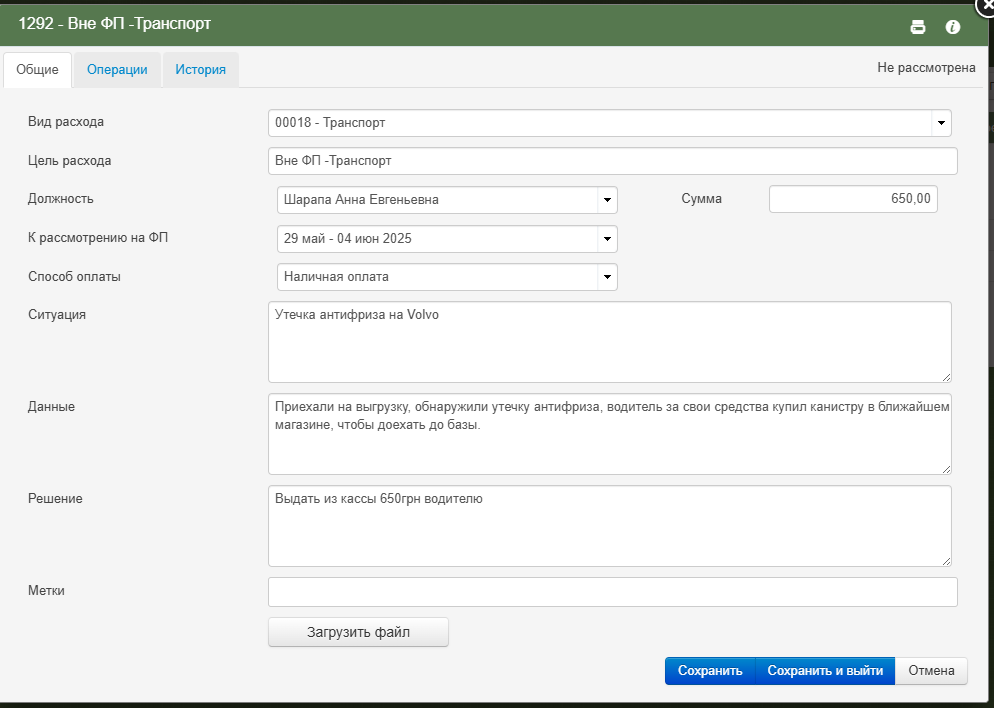Image resolution: width=994 pixels, height=708 pixels.
Task: Expand the К рассмотрению на ФП dropdown
Action: coord(447,239)
